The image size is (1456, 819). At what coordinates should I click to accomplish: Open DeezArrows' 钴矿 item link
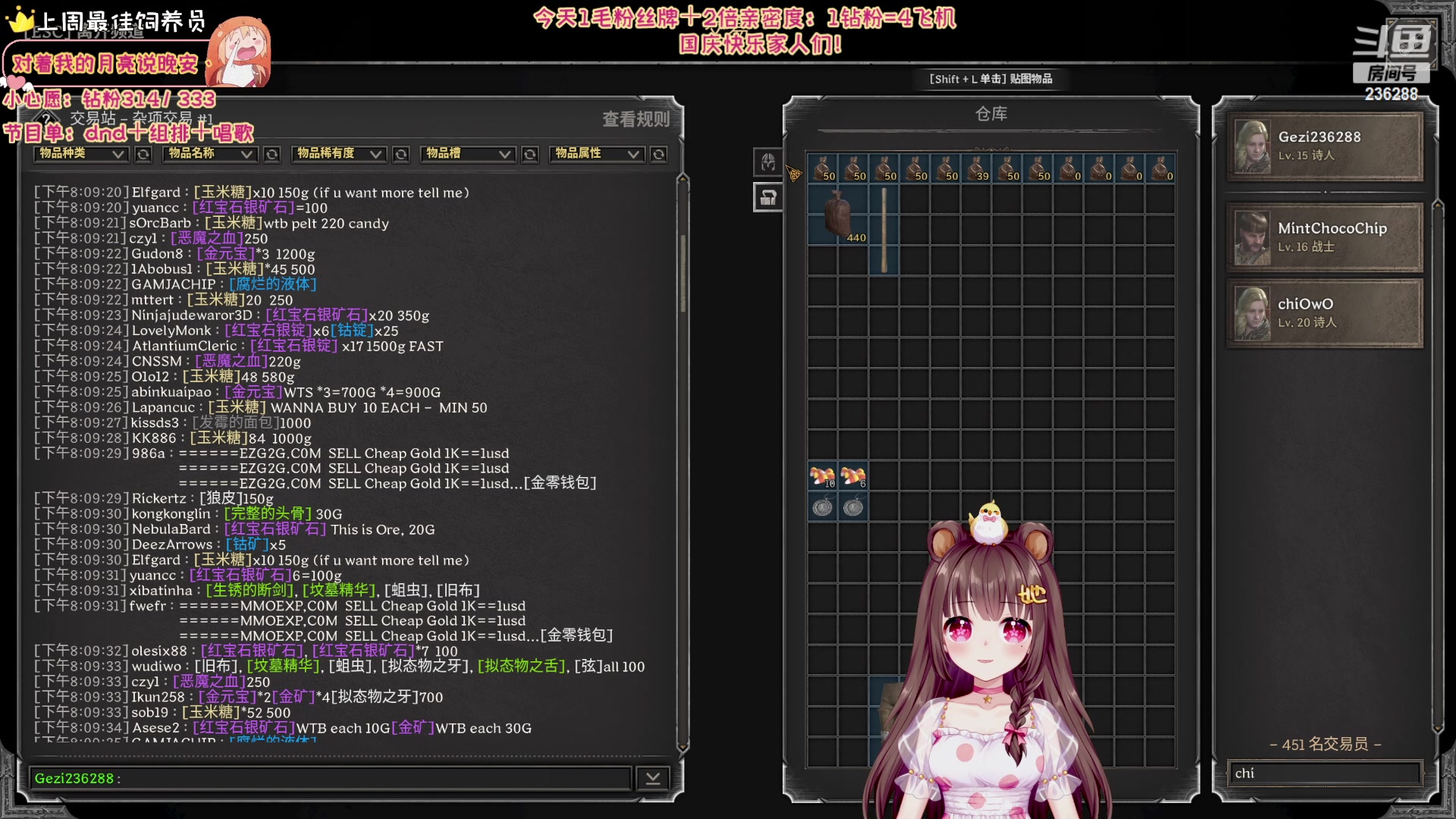[x=248, y=544]
